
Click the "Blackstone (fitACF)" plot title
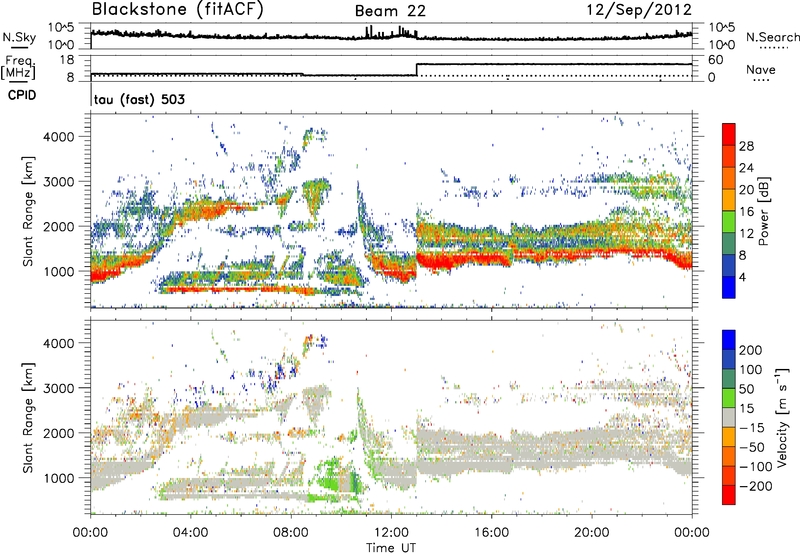point(178,10)
